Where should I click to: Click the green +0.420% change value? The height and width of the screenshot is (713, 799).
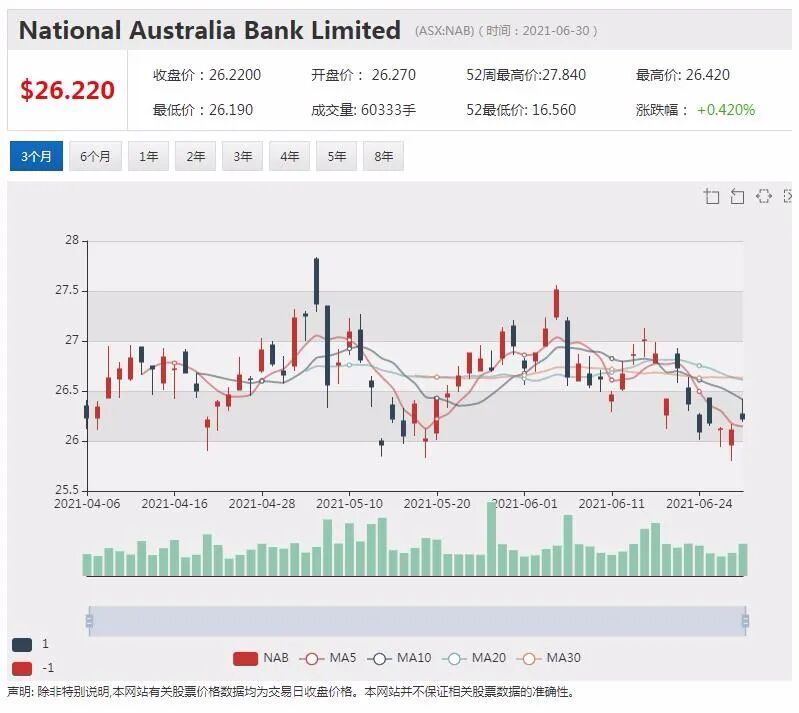click(726, 110)
